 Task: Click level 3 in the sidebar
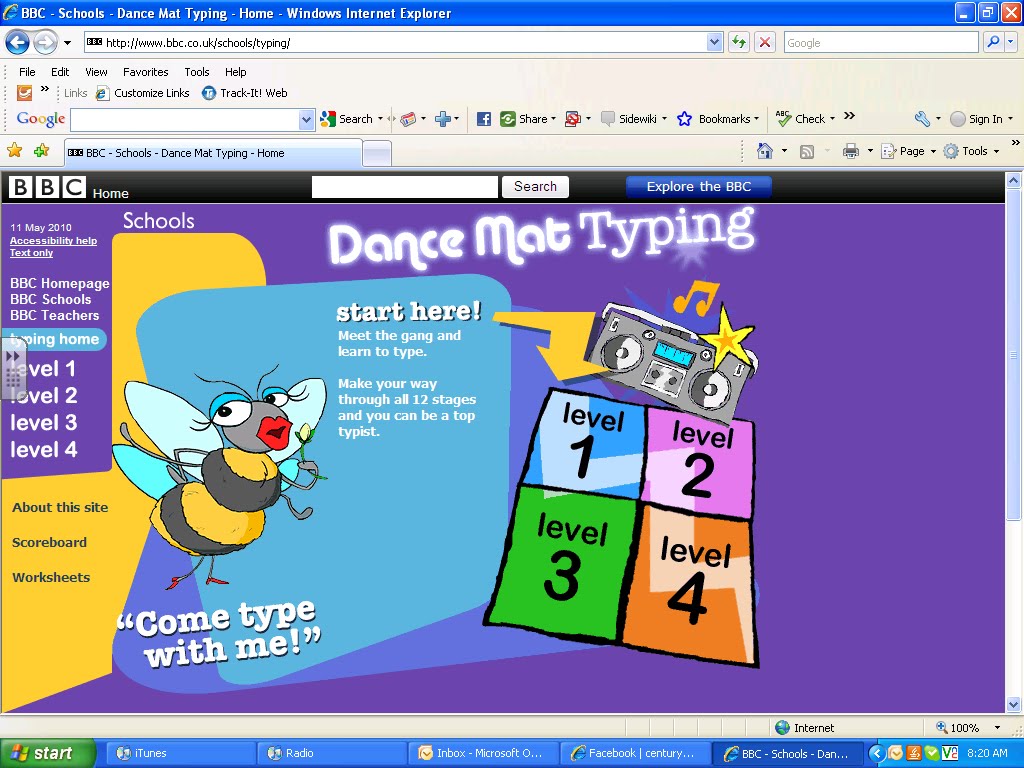[x=44, y=423]
